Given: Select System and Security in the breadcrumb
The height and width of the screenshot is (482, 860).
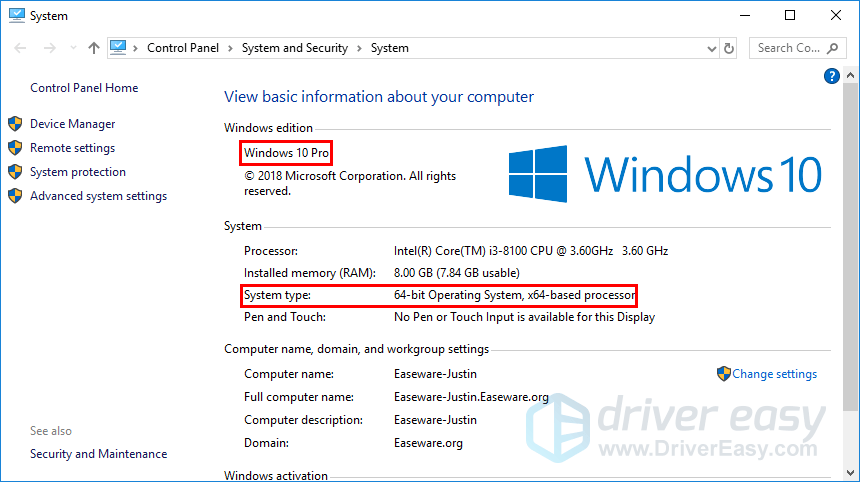Looking at the screenshot, I should [295, 48].
